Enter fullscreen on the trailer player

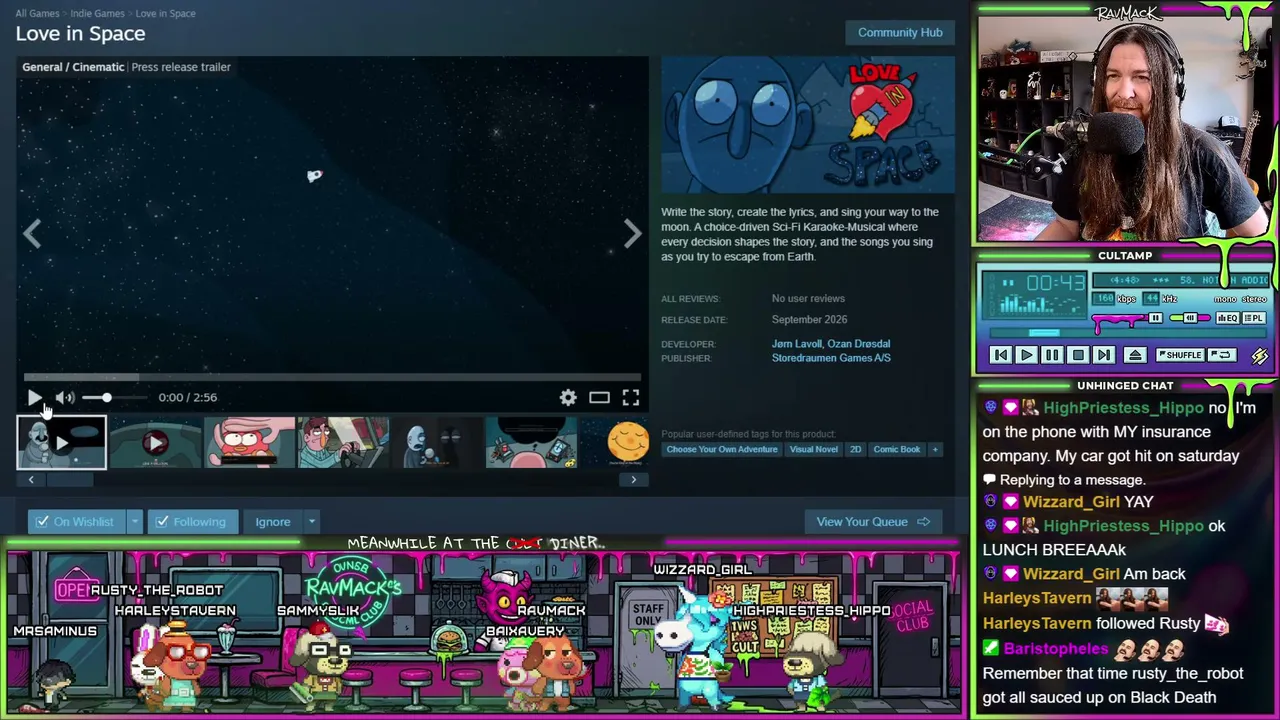pos(631,397)
